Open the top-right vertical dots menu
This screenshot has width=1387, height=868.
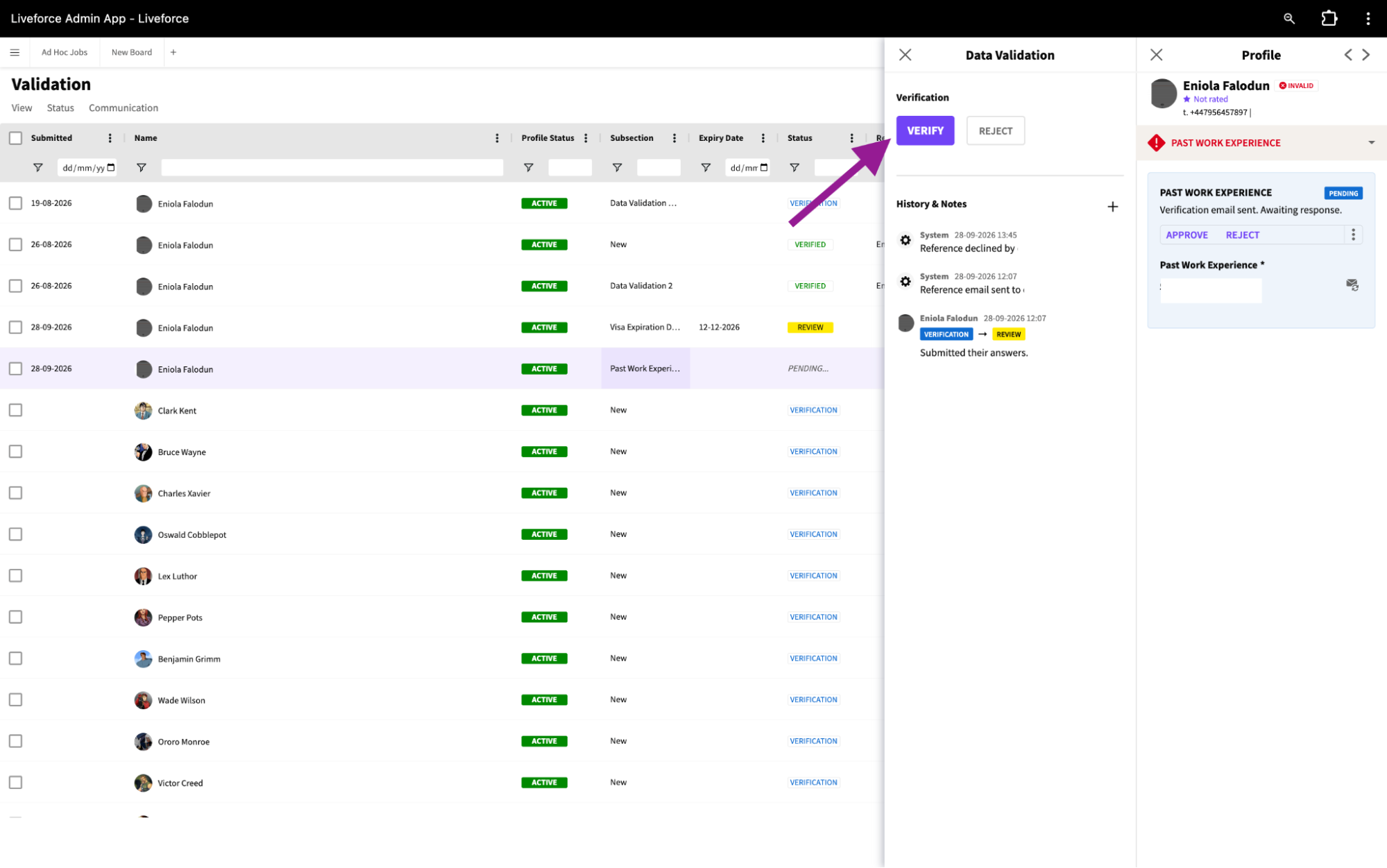pos(1368,19)
